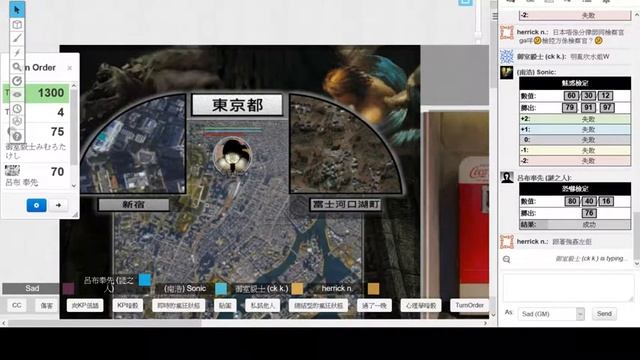Click the Dice rolling tool
The image size is (640, 360).
17,121
